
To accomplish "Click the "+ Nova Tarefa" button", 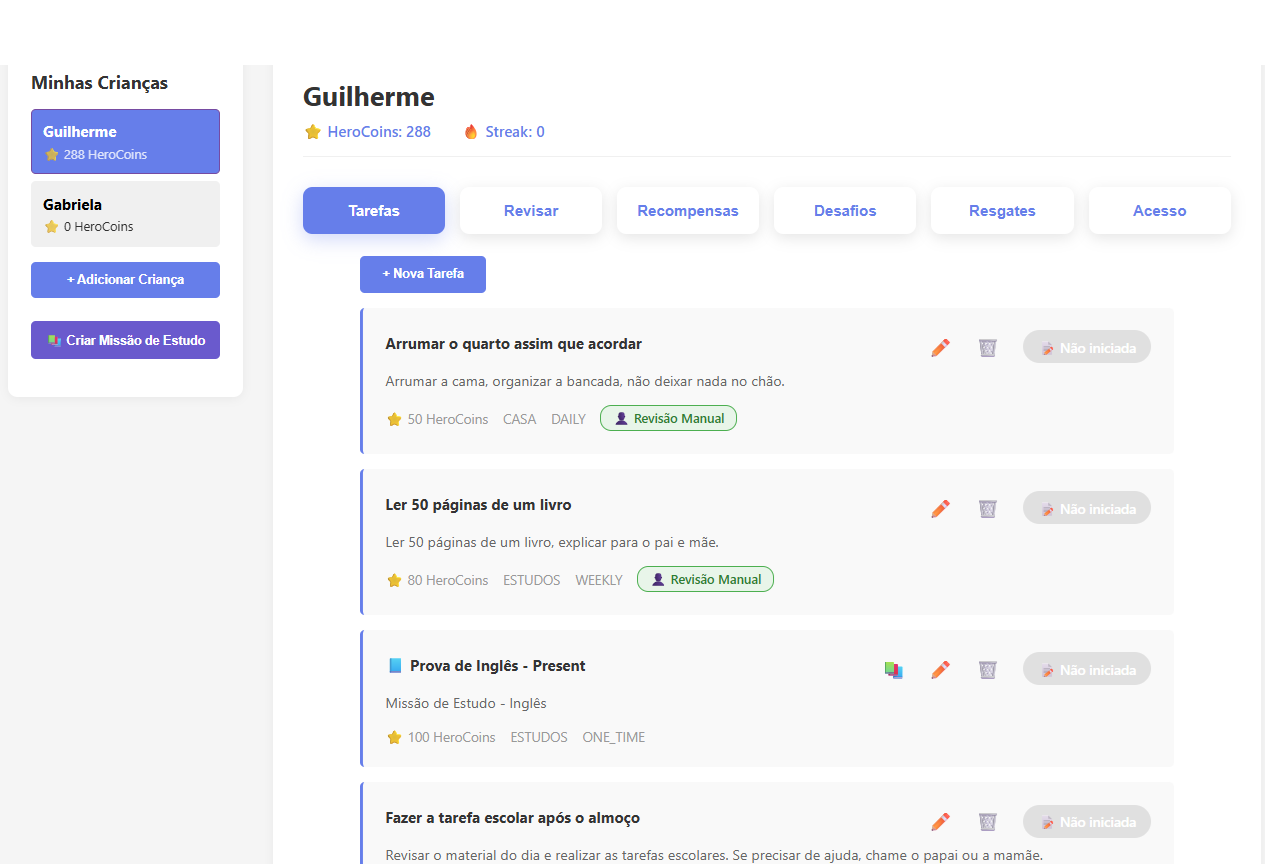I will click(x=422, y=273).
